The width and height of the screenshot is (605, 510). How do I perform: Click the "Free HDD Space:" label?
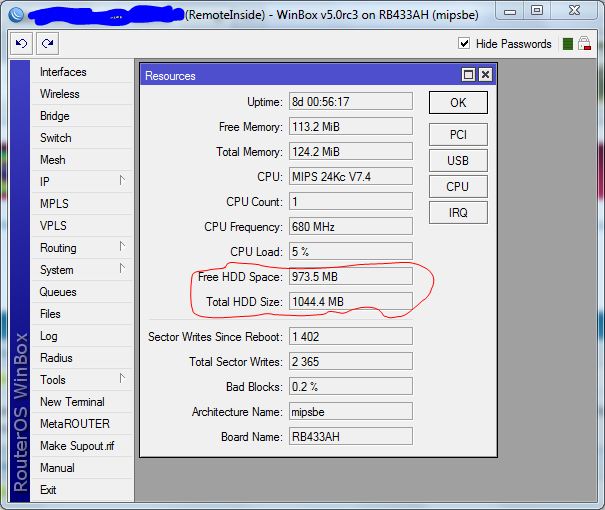(240, 277)
